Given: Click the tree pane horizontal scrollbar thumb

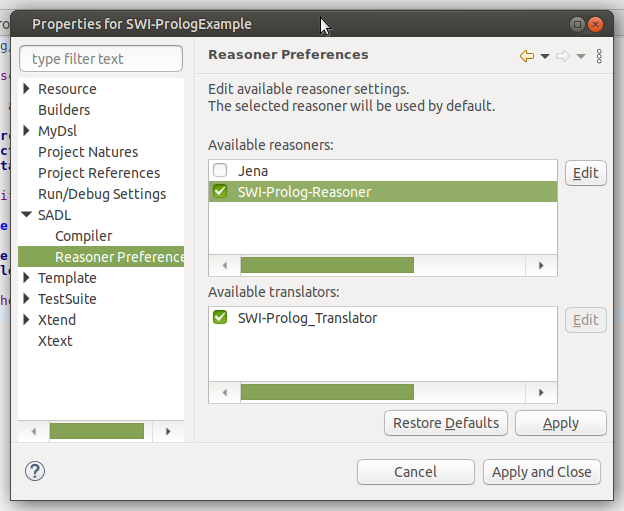Looking at the screenshot, I should pos(97,431).
